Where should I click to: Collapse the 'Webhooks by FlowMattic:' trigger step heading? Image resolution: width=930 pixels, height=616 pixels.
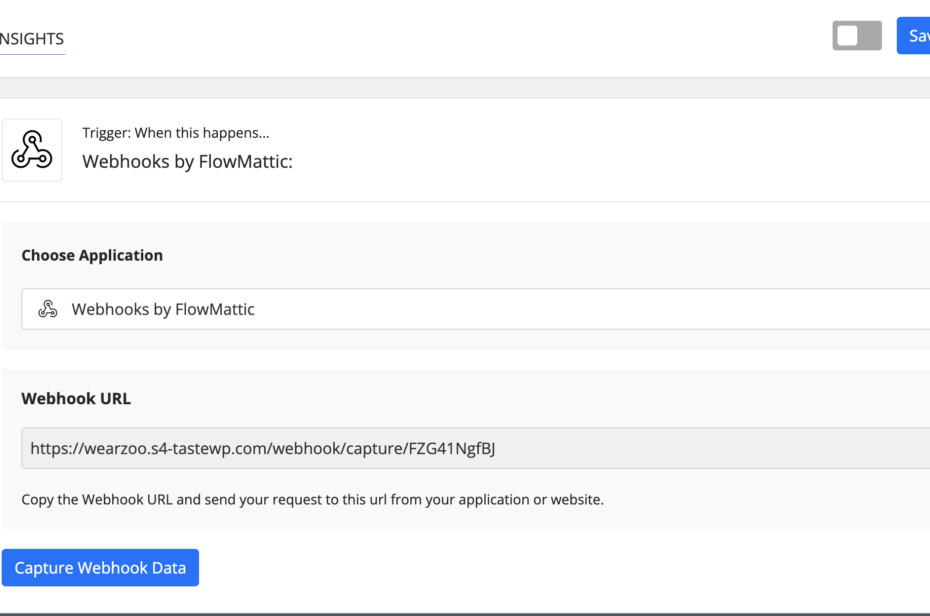coord(187,161)
